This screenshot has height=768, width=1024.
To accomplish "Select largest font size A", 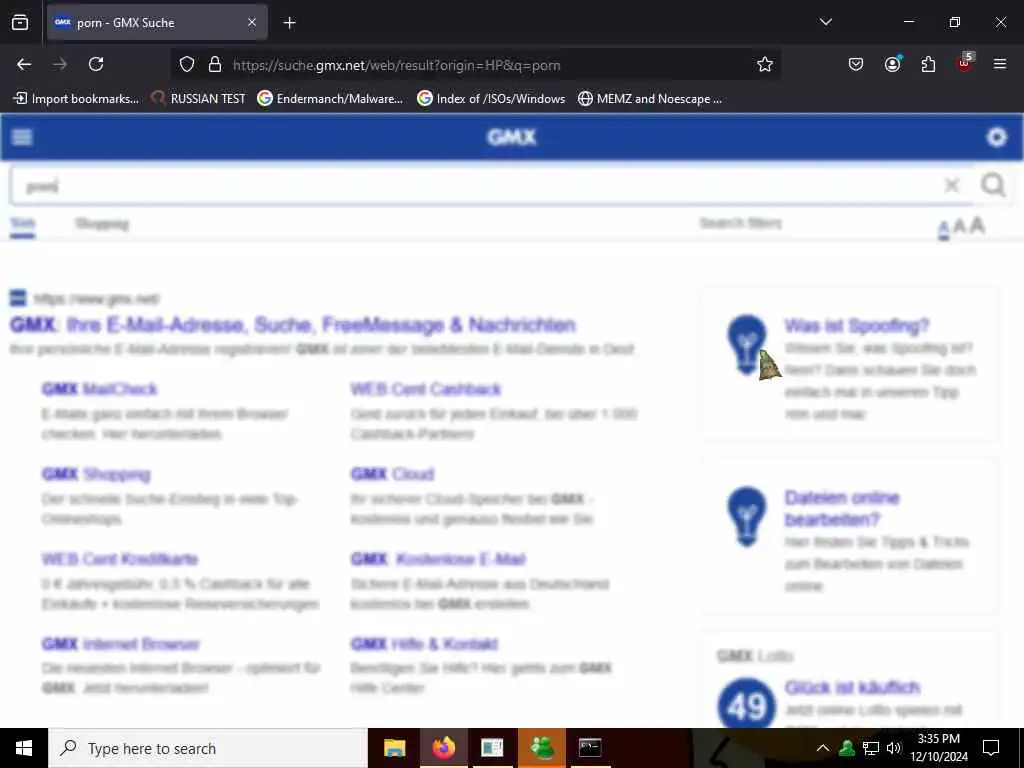I will (x=977, y=225).
